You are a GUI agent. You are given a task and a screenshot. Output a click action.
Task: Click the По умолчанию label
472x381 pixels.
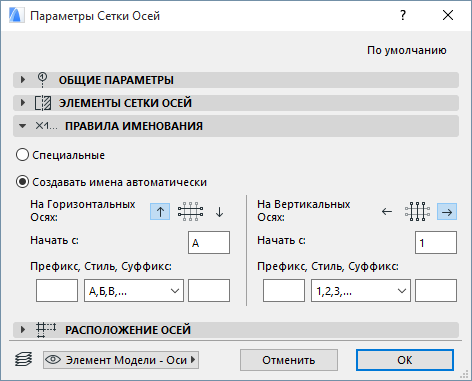click(407, 50)
